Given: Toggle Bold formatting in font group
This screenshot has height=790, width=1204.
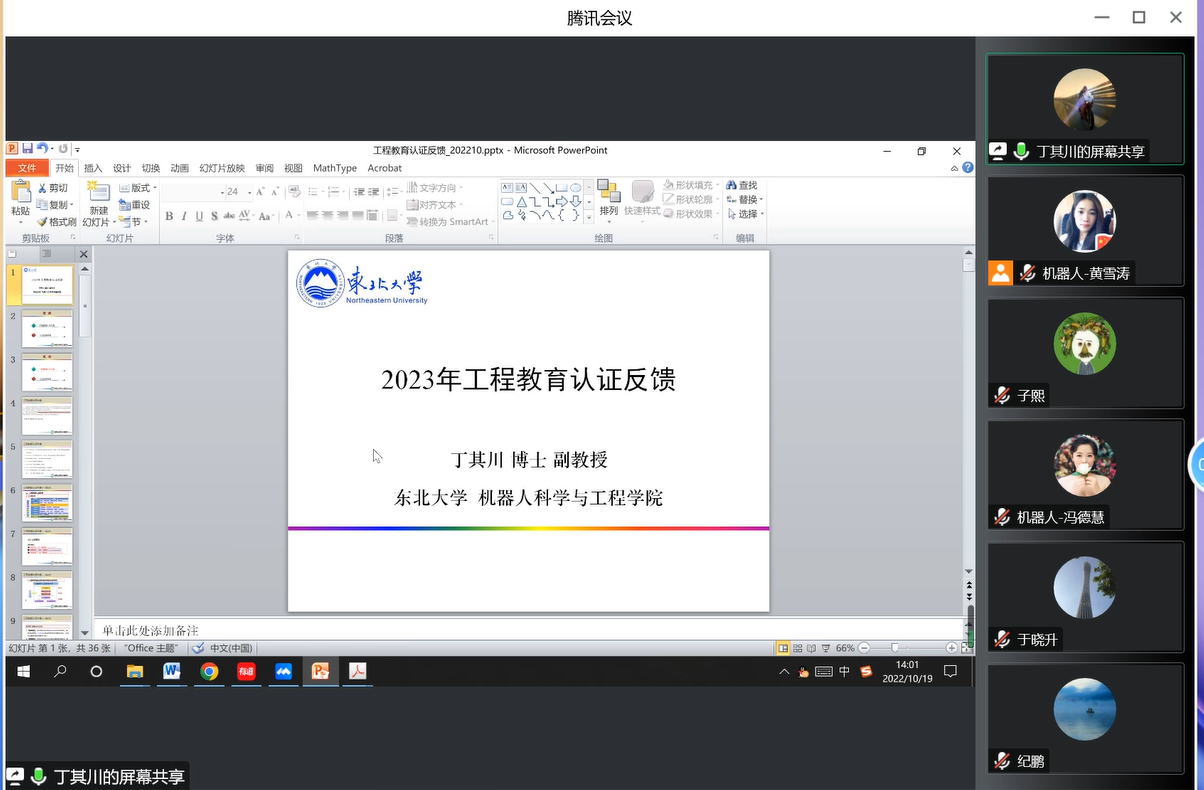Looking at the screenshot, I should [169, 216].
